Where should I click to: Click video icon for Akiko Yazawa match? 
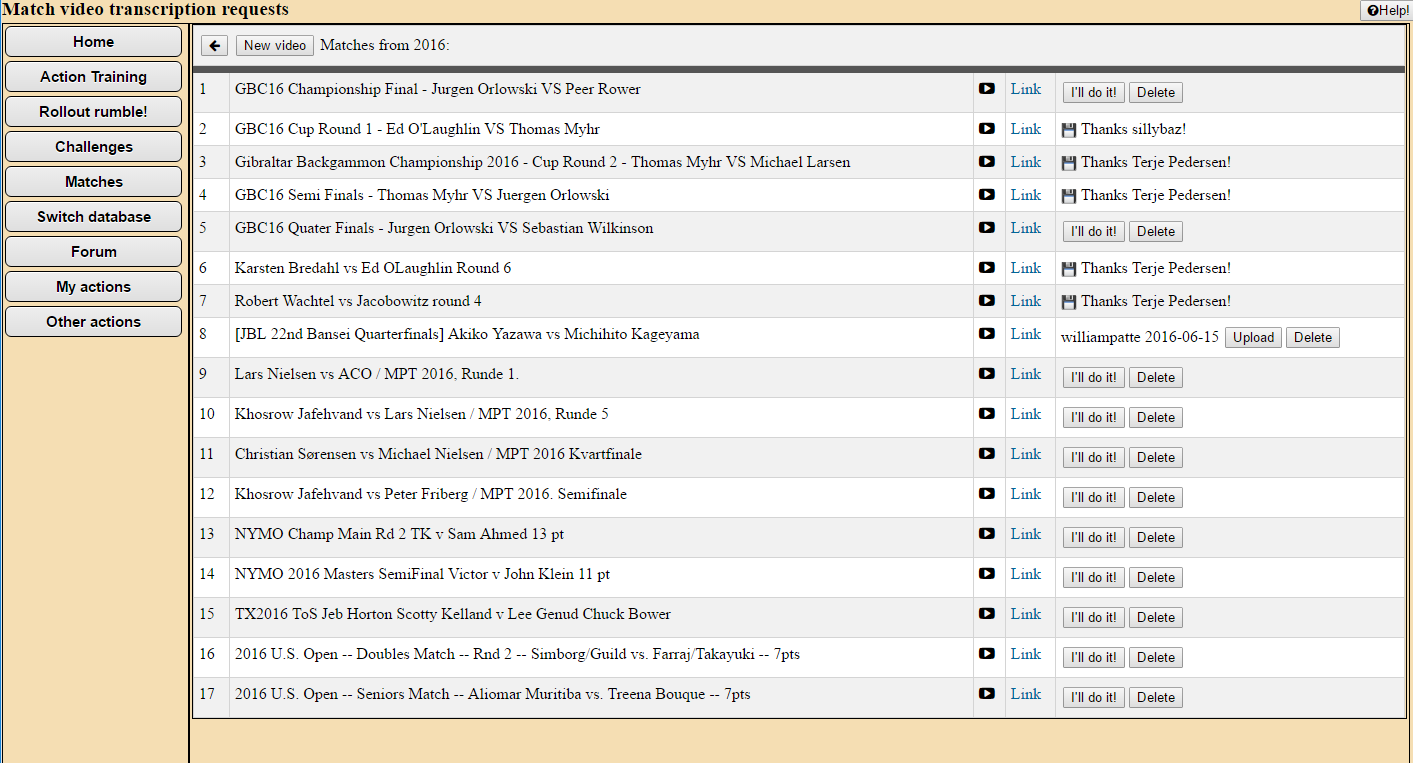click(987, 334)
